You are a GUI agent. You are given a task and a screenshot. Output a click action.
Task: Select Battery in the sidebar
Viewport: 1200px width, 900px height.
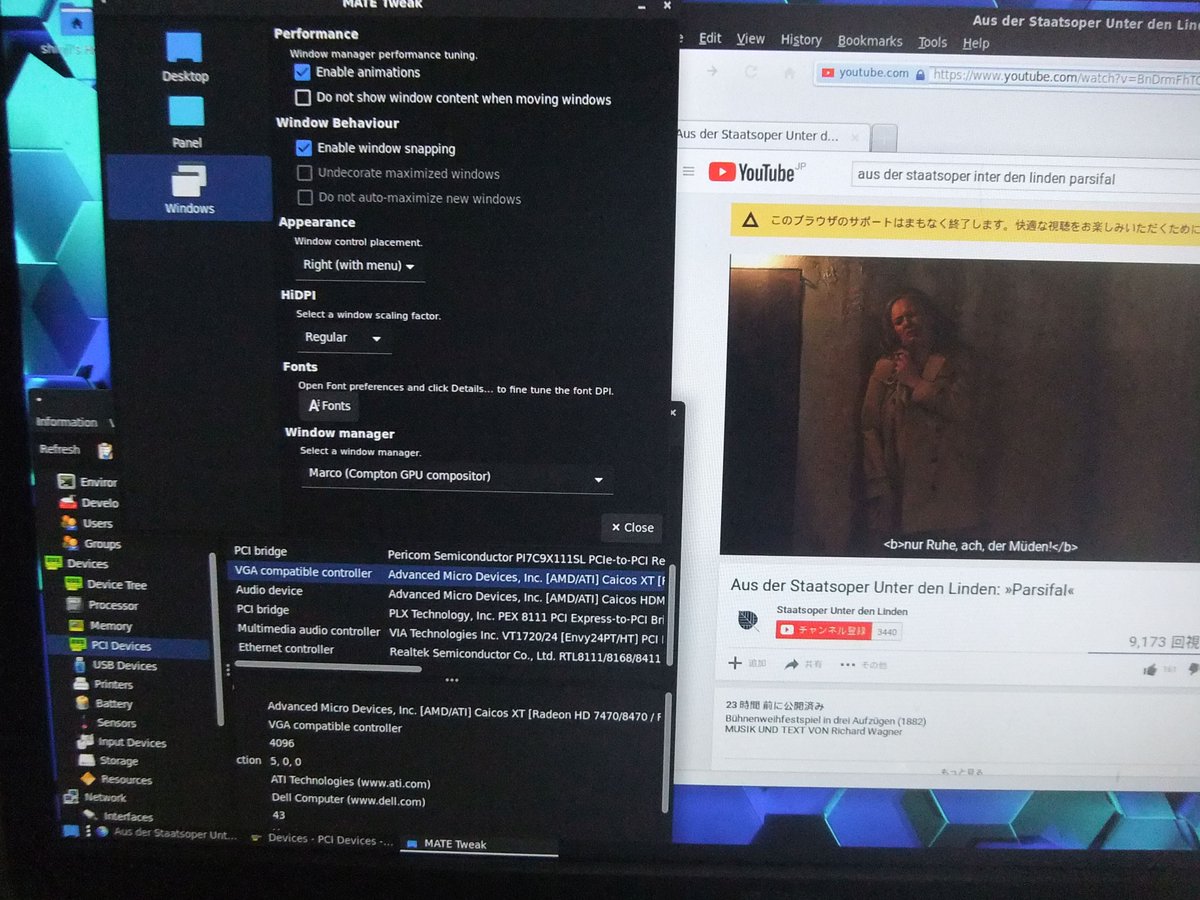104,704
